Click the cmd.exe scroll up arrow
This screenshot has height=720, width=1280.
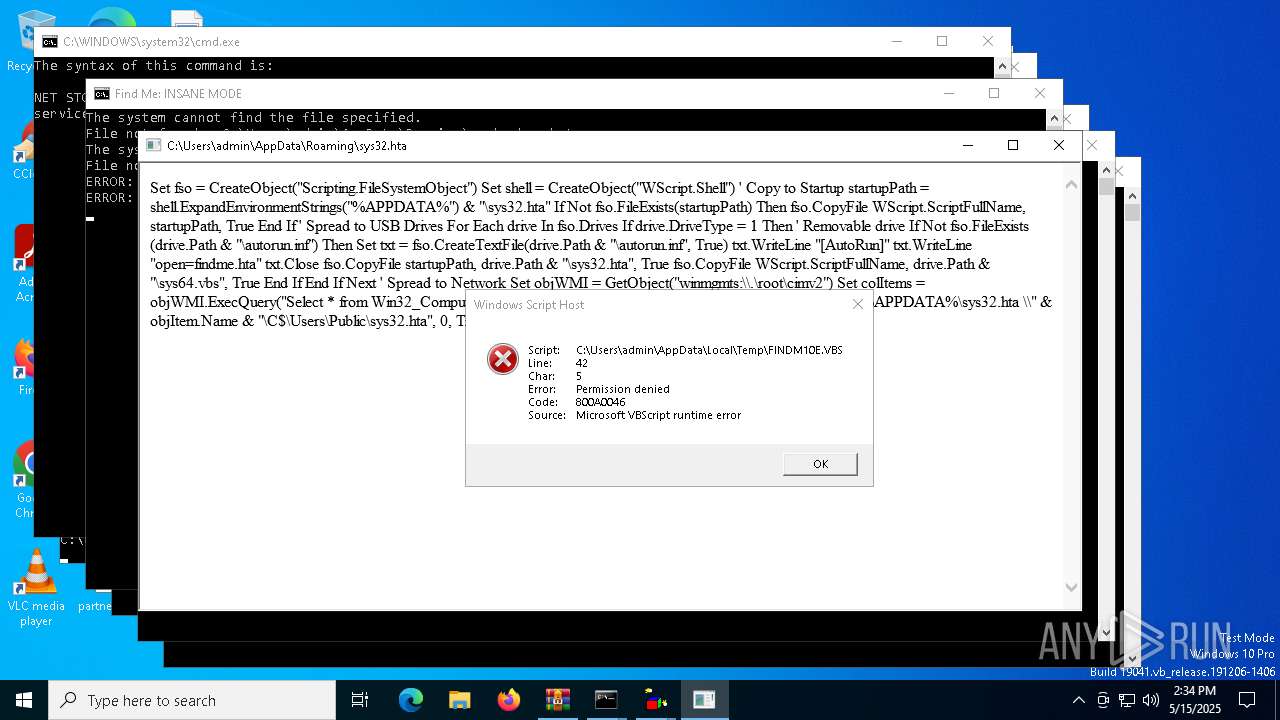click(x=1002, y=67)
